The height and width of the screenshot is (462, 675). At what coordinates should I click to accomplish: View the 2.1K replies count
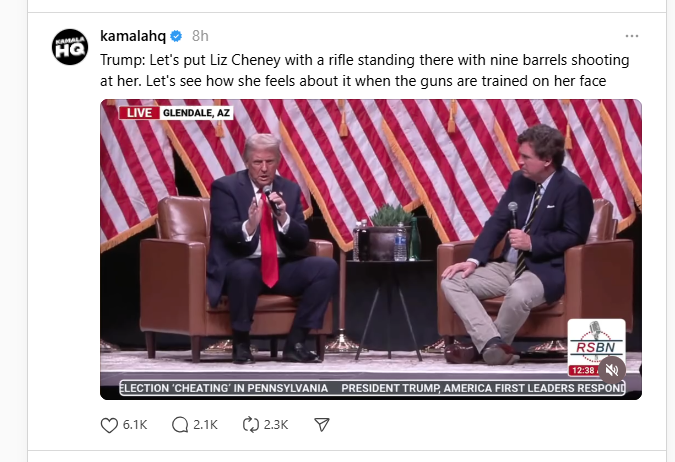point(205,425)
